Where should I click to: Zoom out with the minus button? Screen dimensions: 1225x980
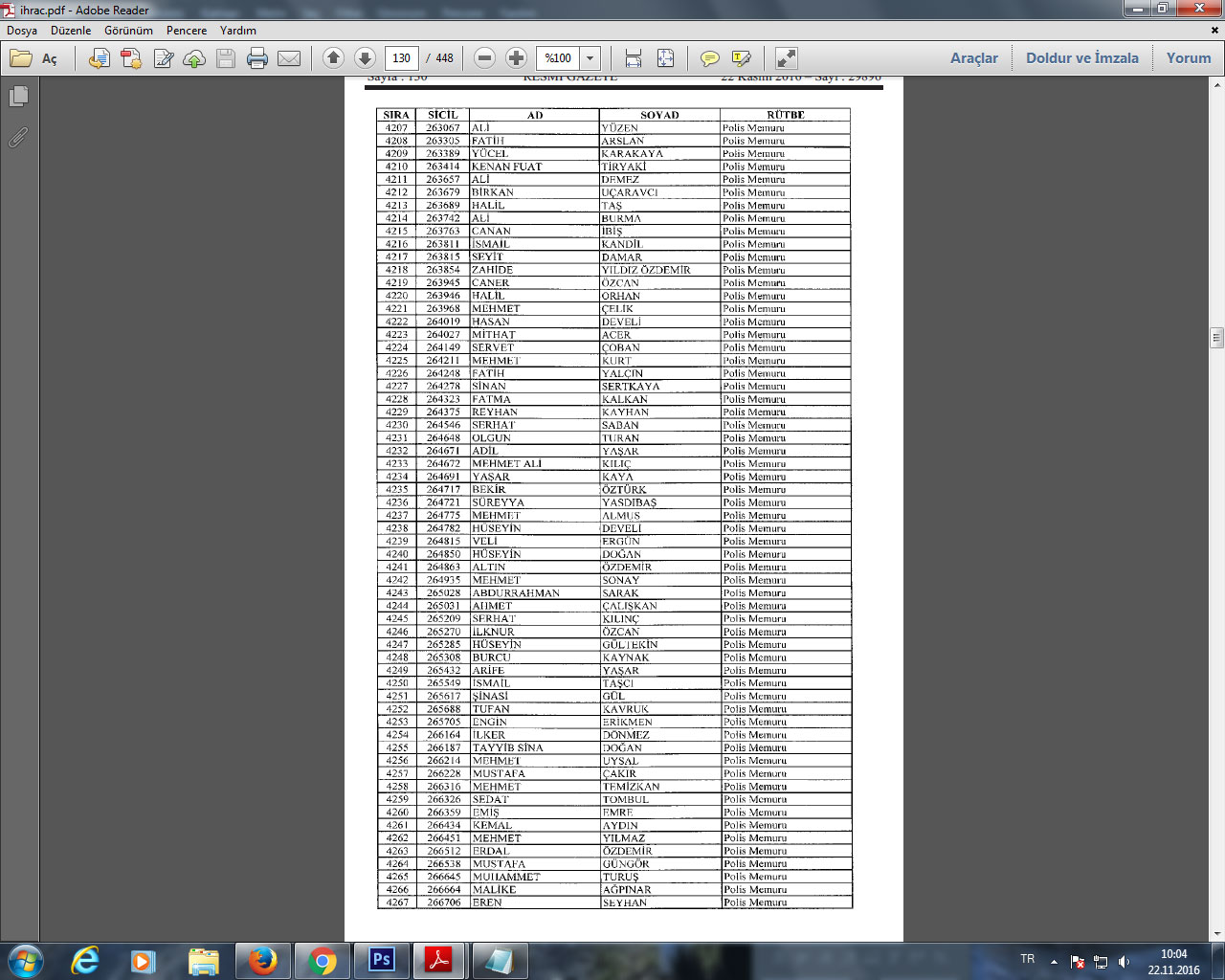485,58
